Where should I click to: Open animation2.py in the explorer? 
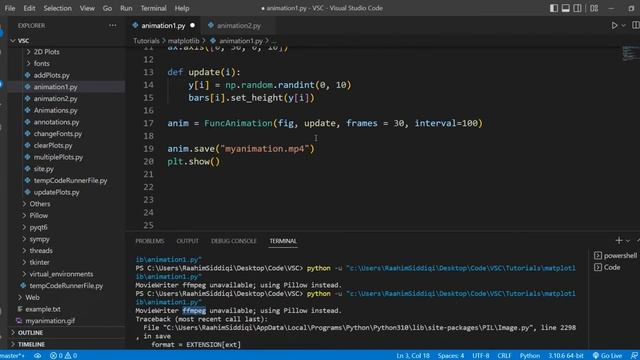pyautogui.click(x=56, y=99)
